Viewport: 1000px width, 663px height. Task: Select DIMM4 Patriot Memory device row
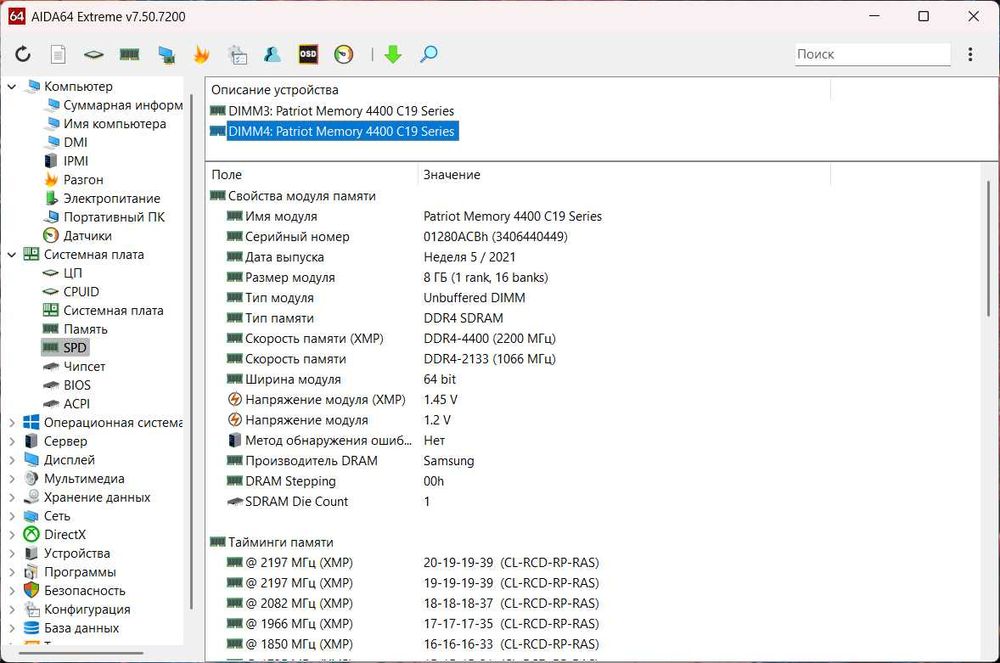[x=334, y=131]
